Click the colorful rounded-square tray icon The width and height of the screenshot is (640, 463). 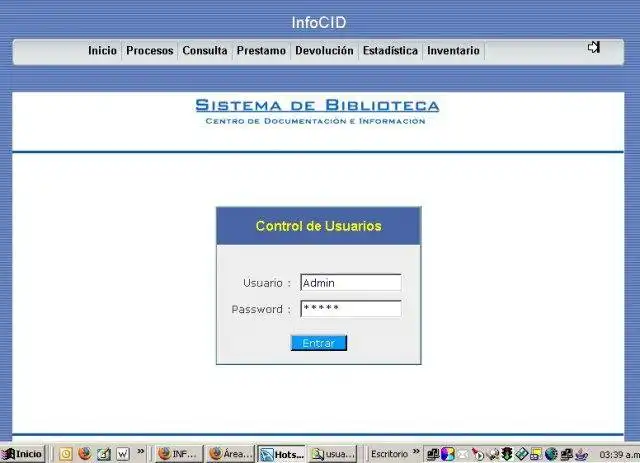(448, 454)
